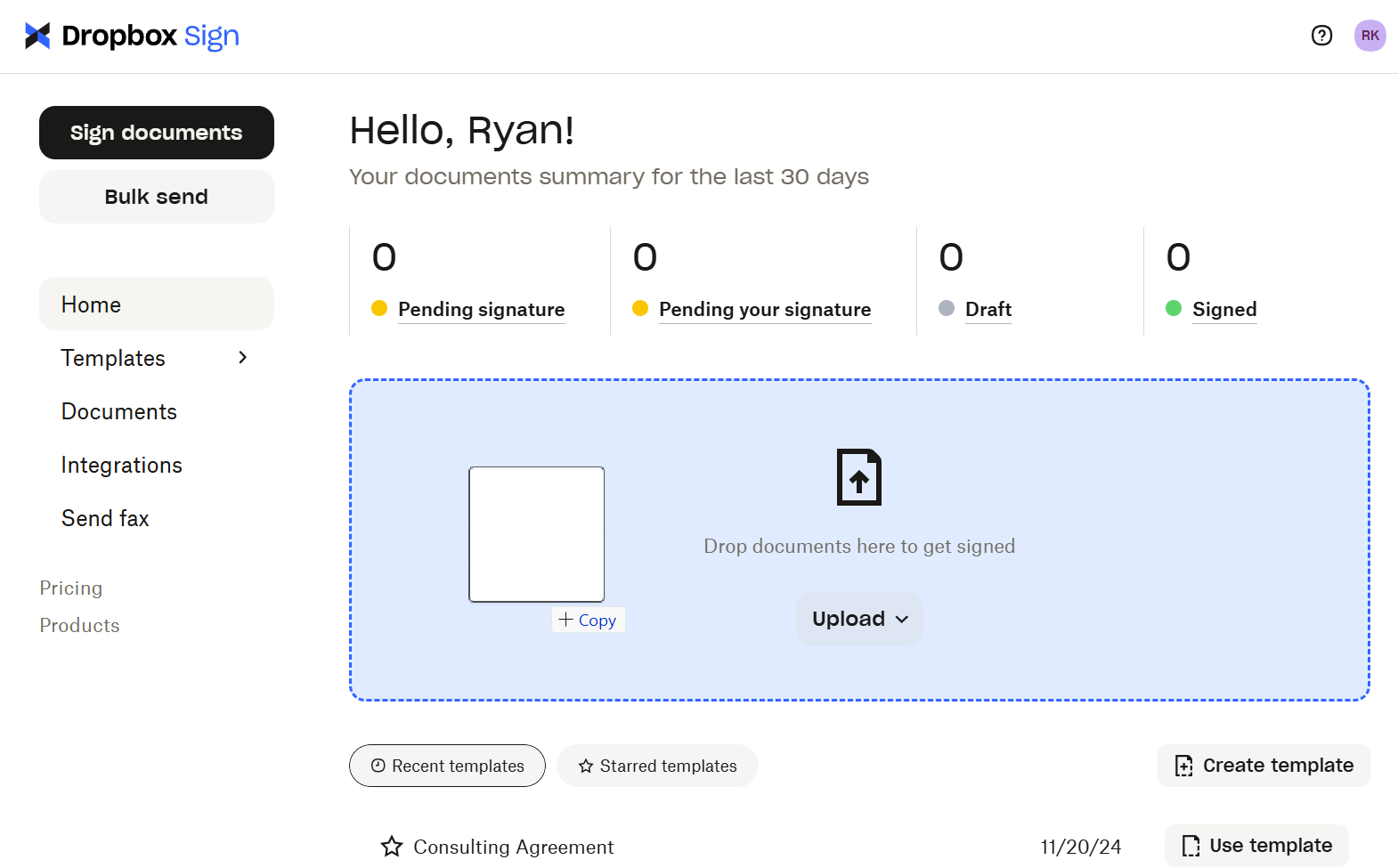The width and height of the screenshot is (1398, 868).
Task: Click the dragged document thumbnail
Action: pyautogui.click(x=537, y=534)
